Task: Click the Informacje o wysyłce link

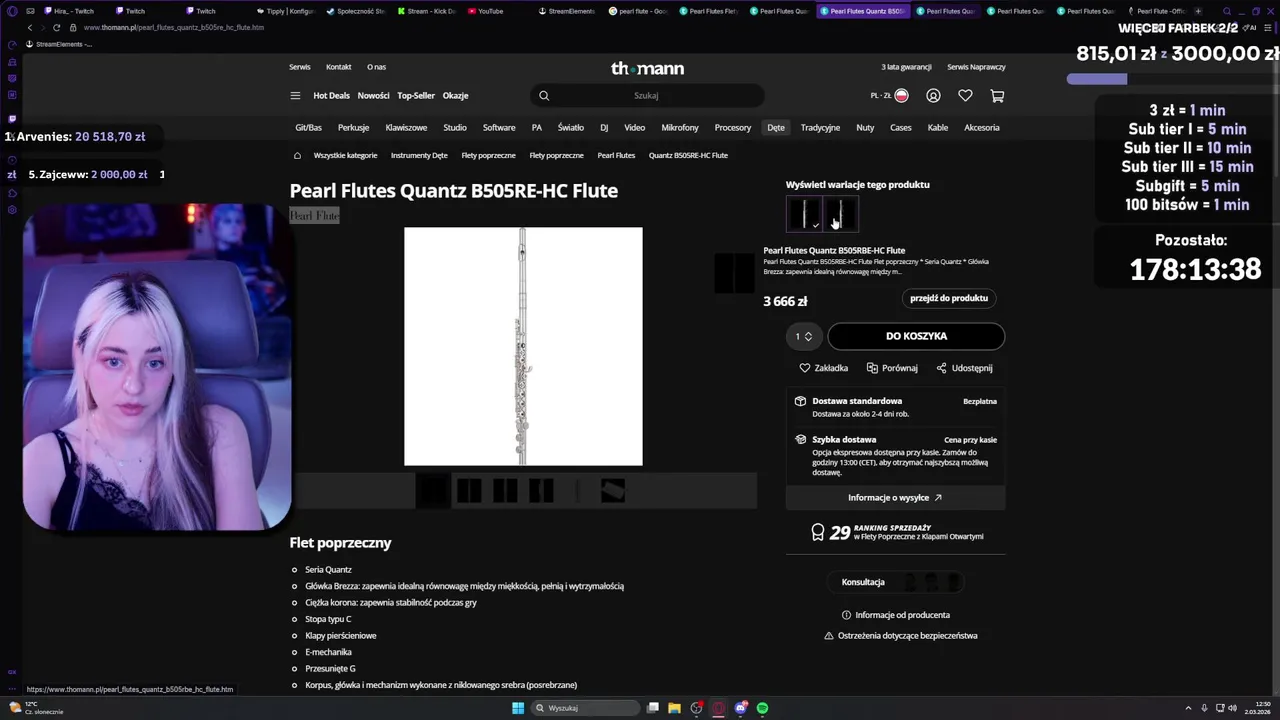Action: point(895,498)
